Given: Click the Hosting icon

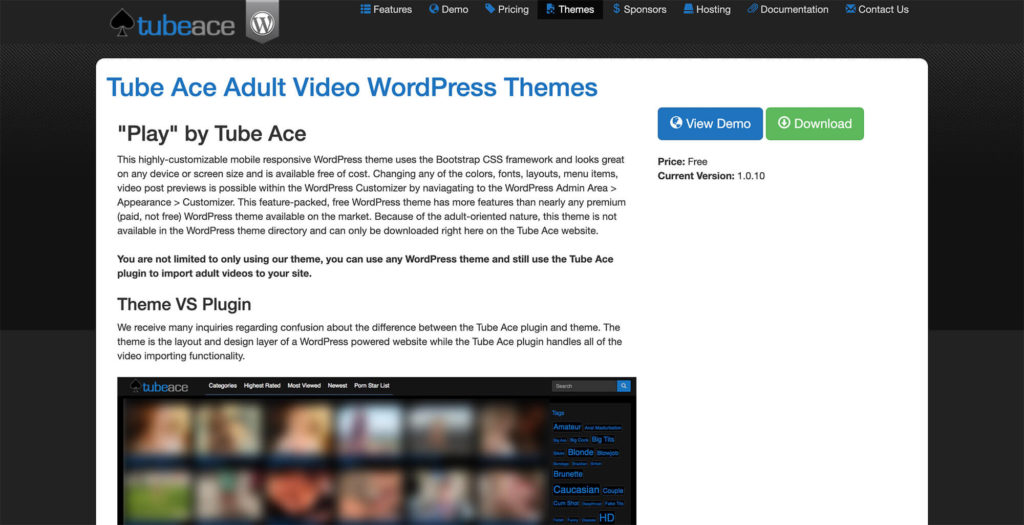Looking at the screenshot, I should click(x=688, y=8).
